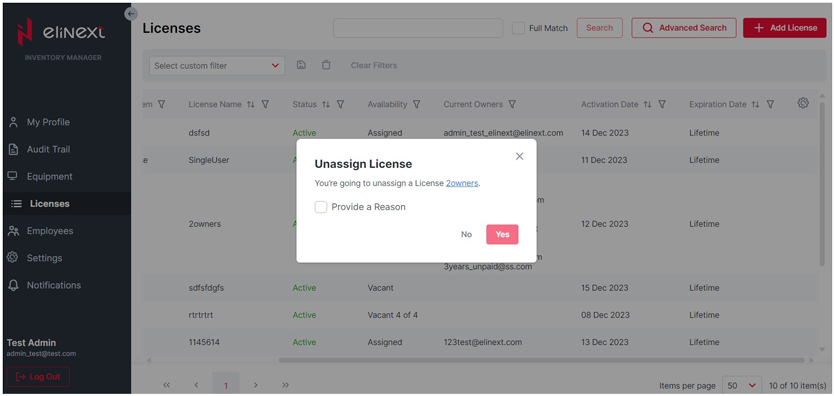Click owner 123test@elinext.com
This screenshot has width=834, height=396.
click(482, 342)
